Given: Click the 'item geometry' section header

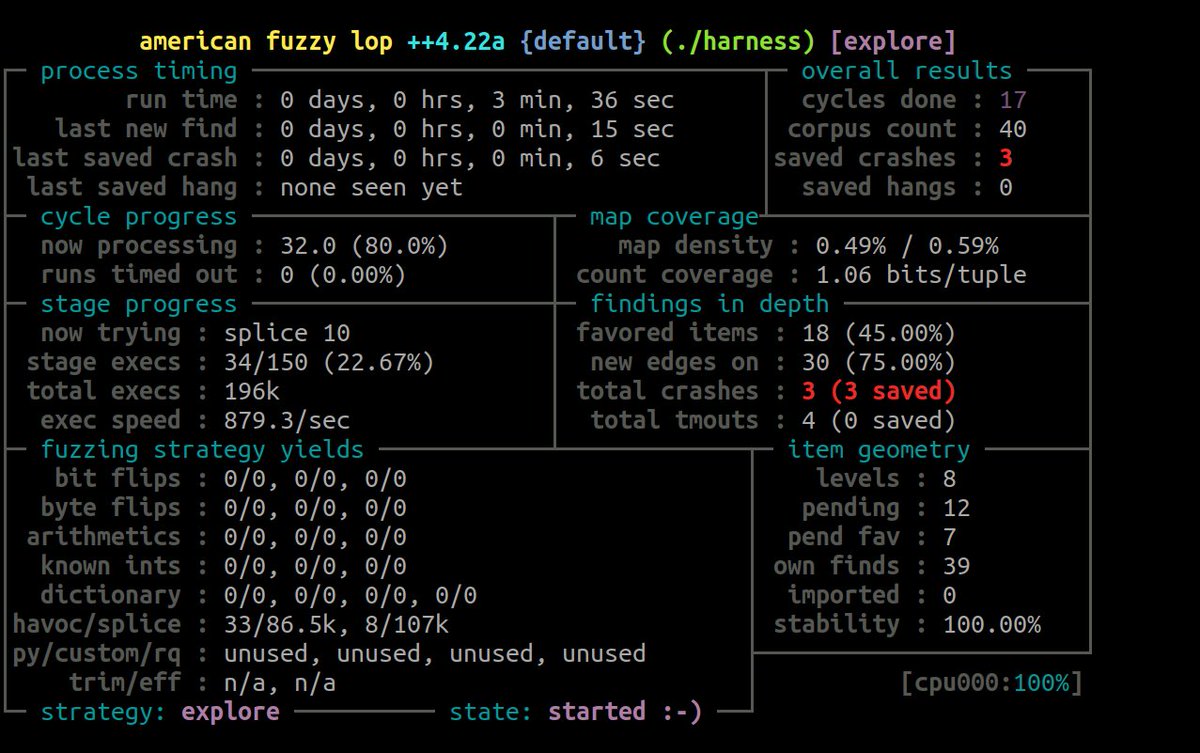Looking at the screenshot, I should (x=879, y=450).
